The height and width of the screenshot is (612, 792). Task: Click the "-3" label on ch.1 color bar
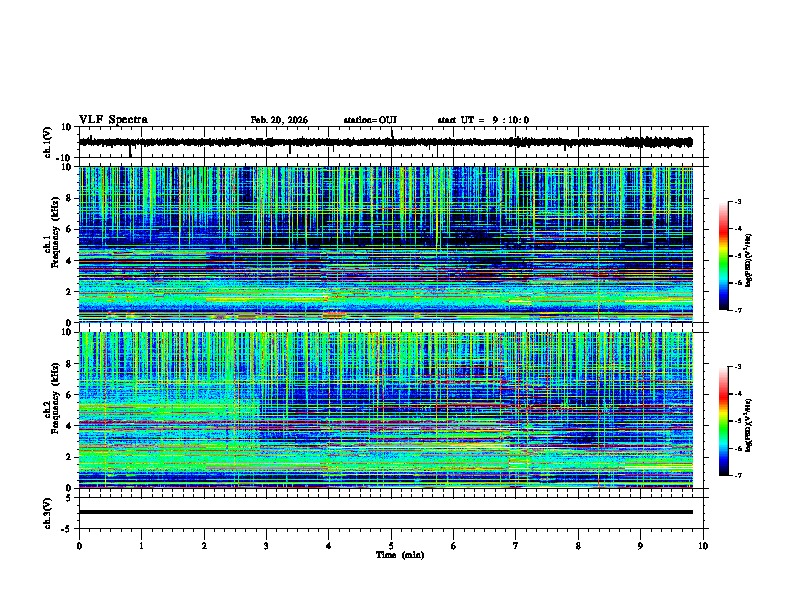tap(737, 201)
